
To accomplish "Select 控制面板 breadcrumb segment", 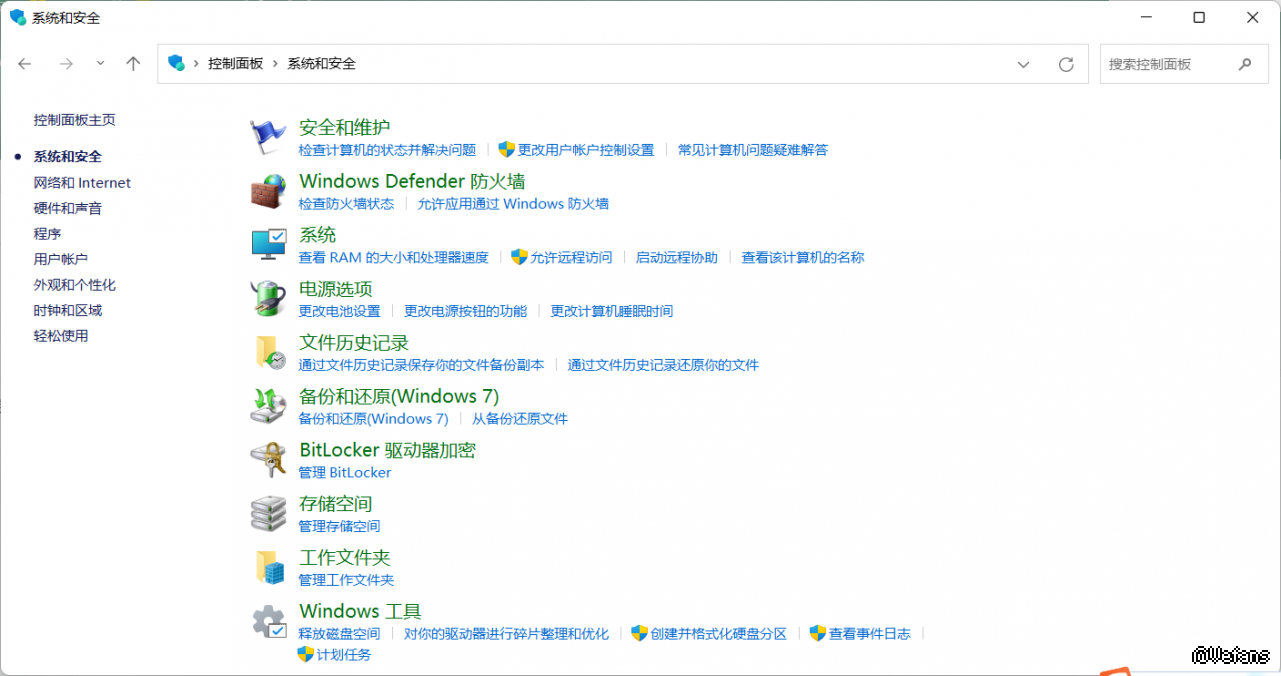I will (235, 64).
